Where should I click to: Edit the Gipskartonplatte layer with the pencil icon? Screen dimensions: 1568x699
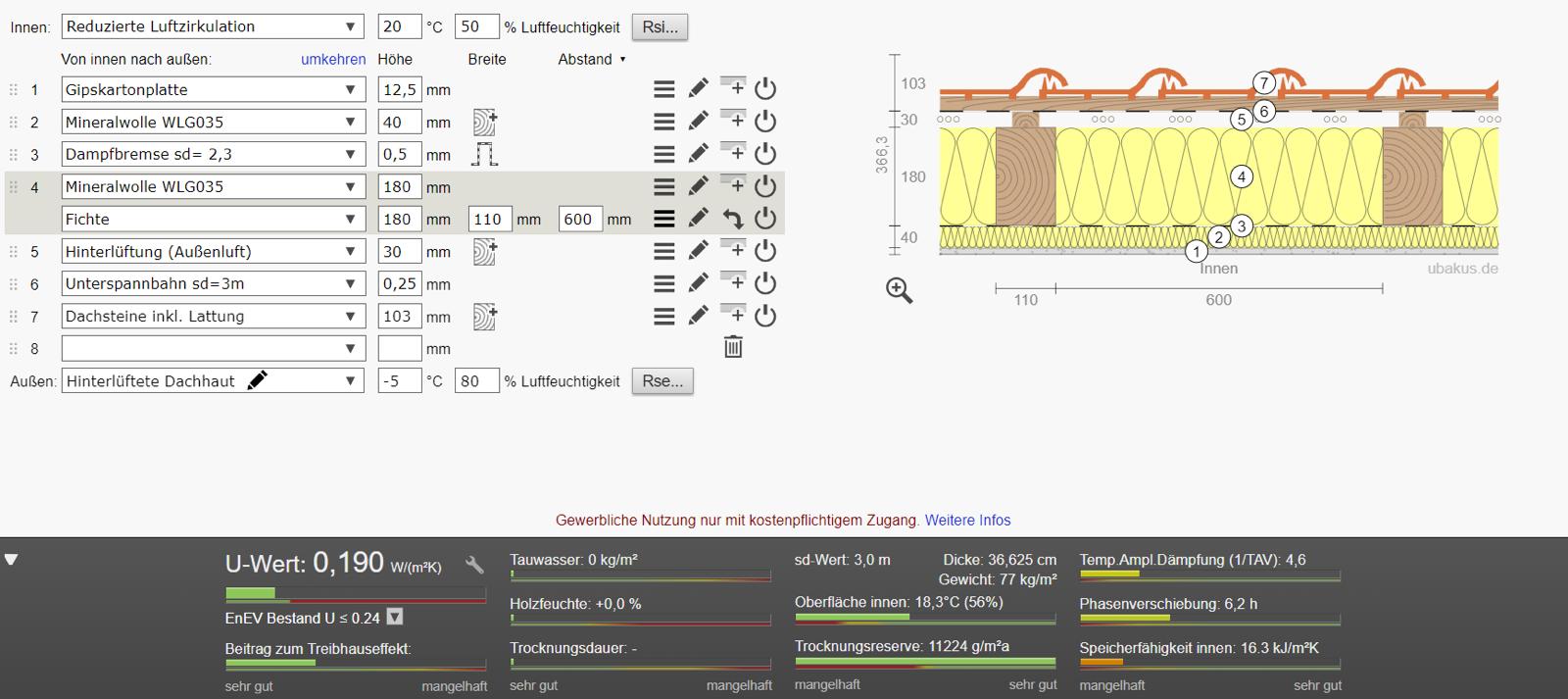point(698,89)
